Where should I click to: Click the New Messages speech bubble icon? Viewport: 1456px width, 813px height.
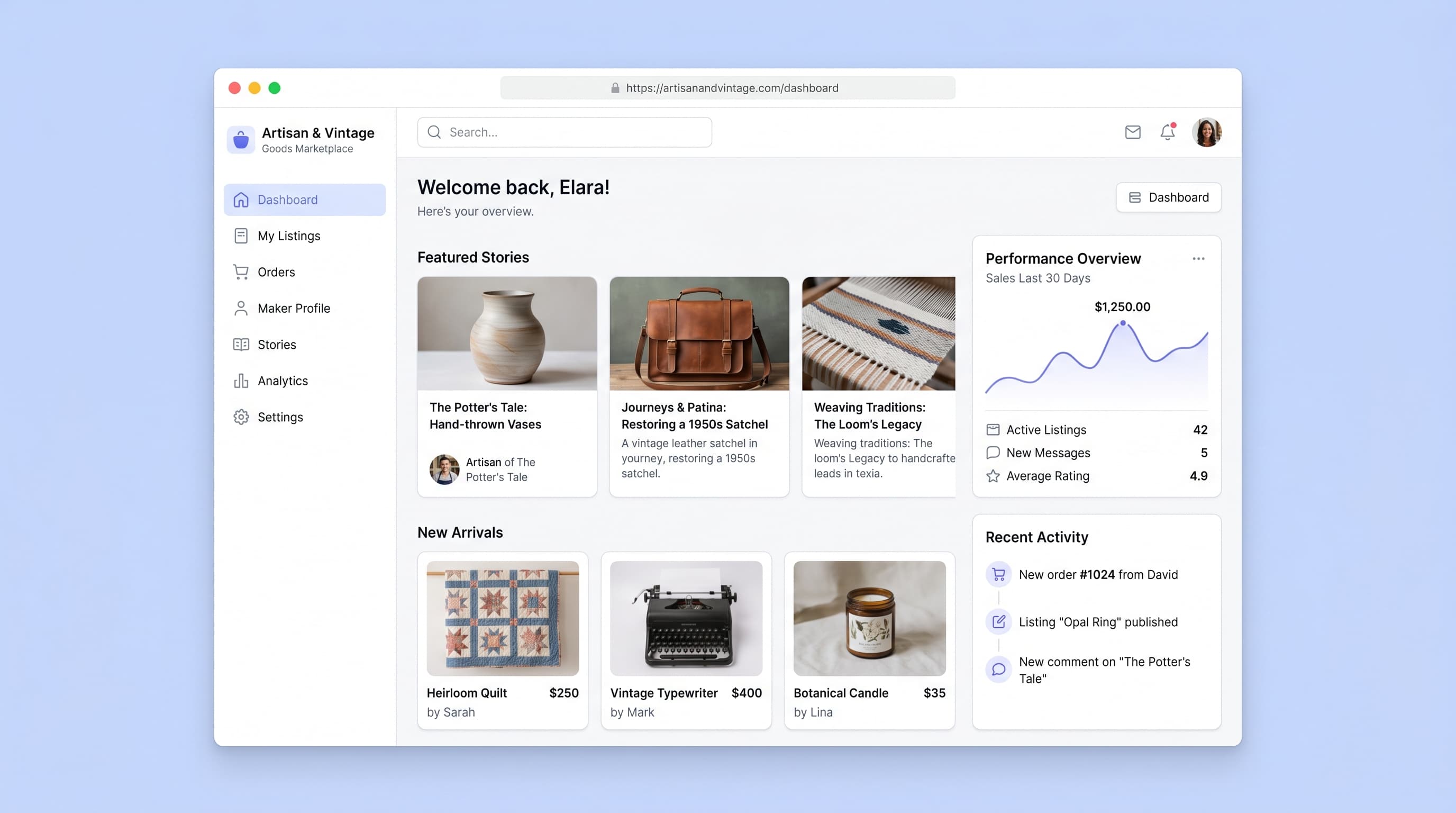993,453
